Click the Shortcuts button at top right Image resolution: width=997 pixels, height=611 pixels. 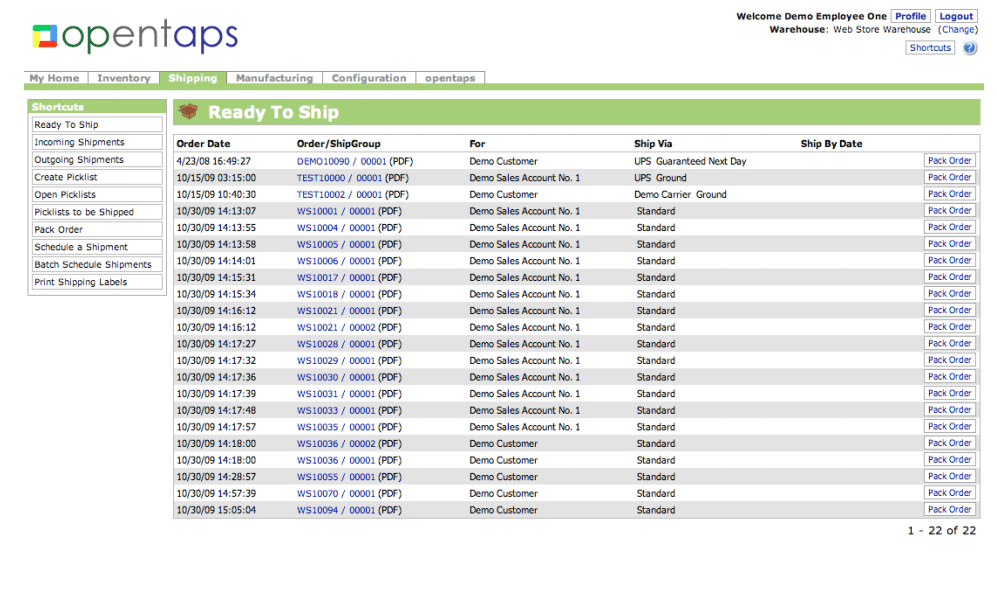(930, 48)
